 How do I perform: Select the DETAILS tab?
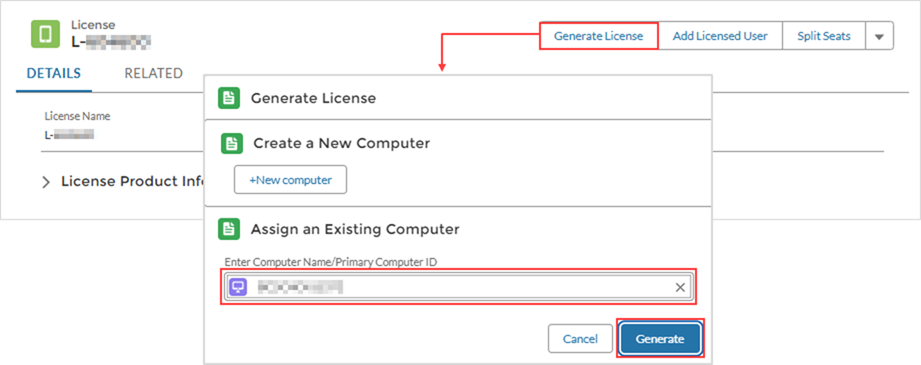(x=54, y=73)
